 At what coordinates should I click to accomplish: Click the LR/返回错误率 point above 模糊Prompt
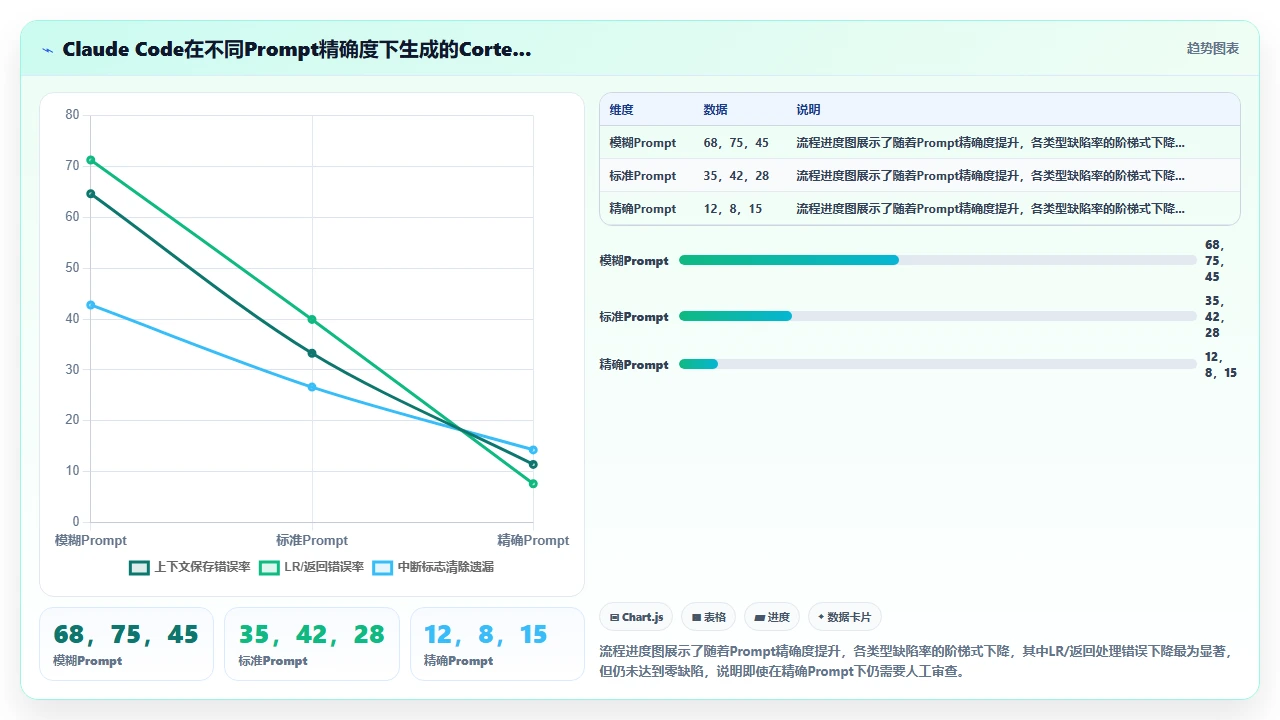pos(91,160)
